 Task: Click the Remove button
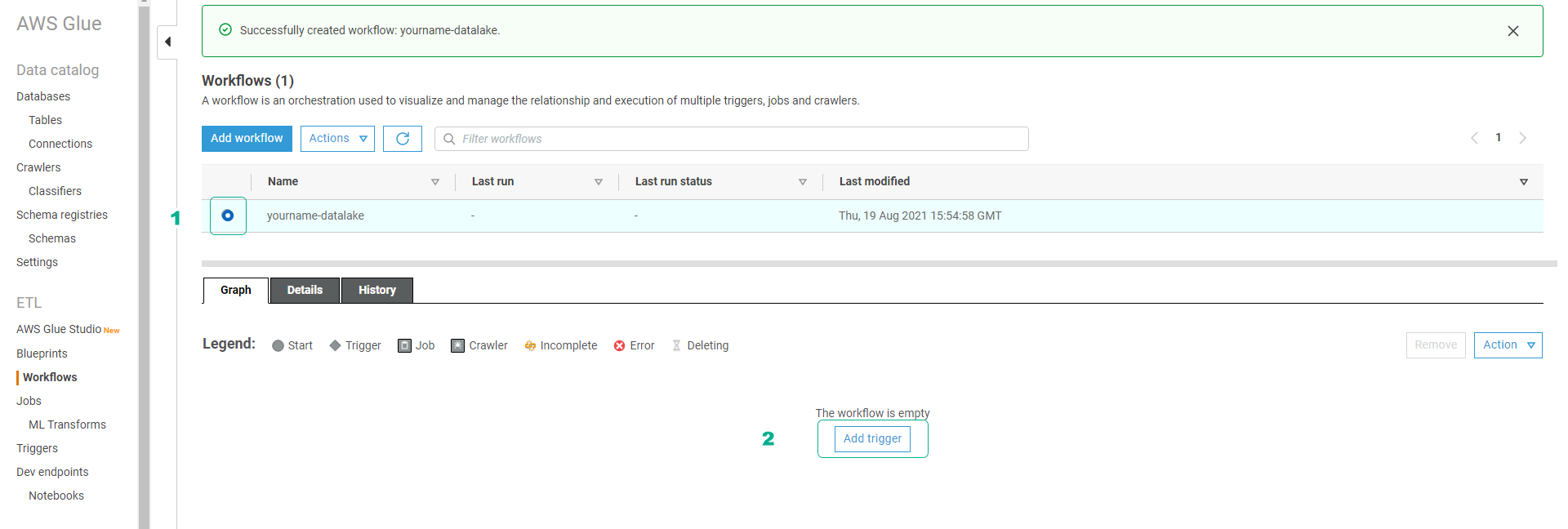[1436, 345]
